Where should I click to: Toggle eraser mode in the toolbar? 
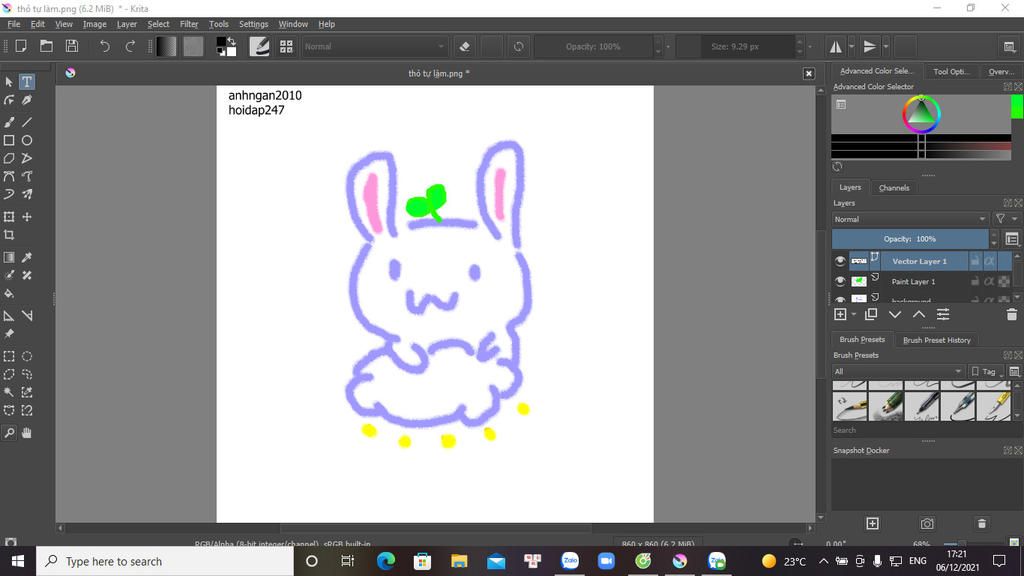click(x=464, y=46)
